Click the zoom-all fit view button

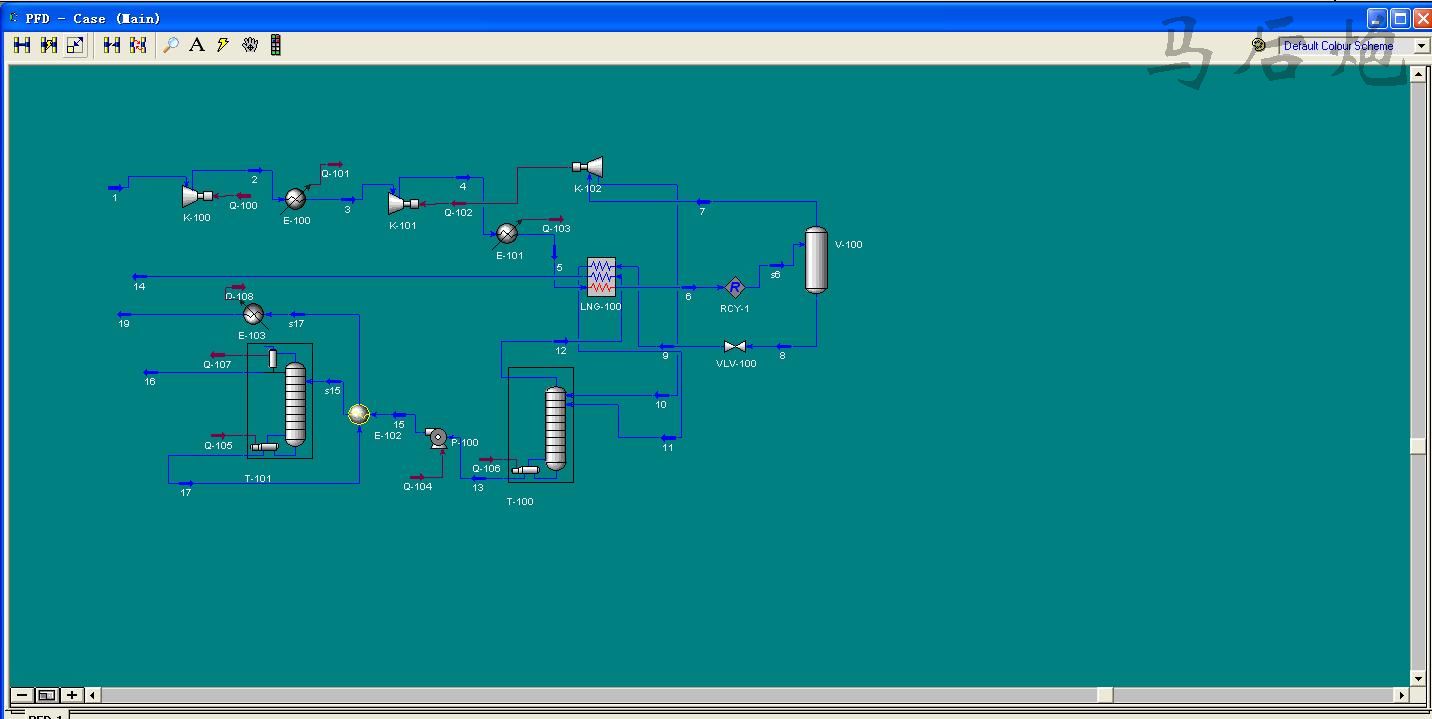[x=47, y=695]
